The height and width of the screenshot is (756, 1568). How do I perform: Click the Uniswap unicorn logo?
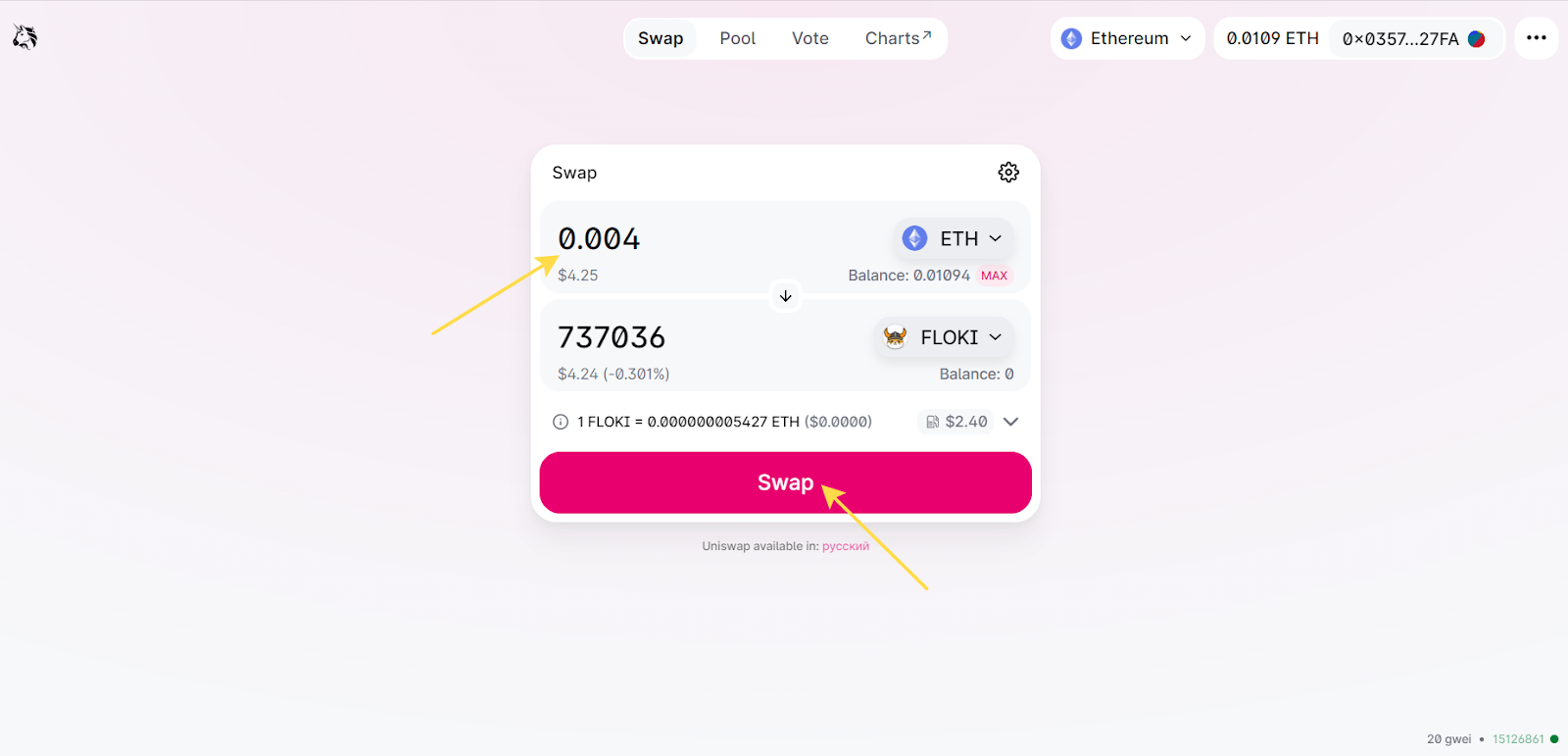pos(24,37)
